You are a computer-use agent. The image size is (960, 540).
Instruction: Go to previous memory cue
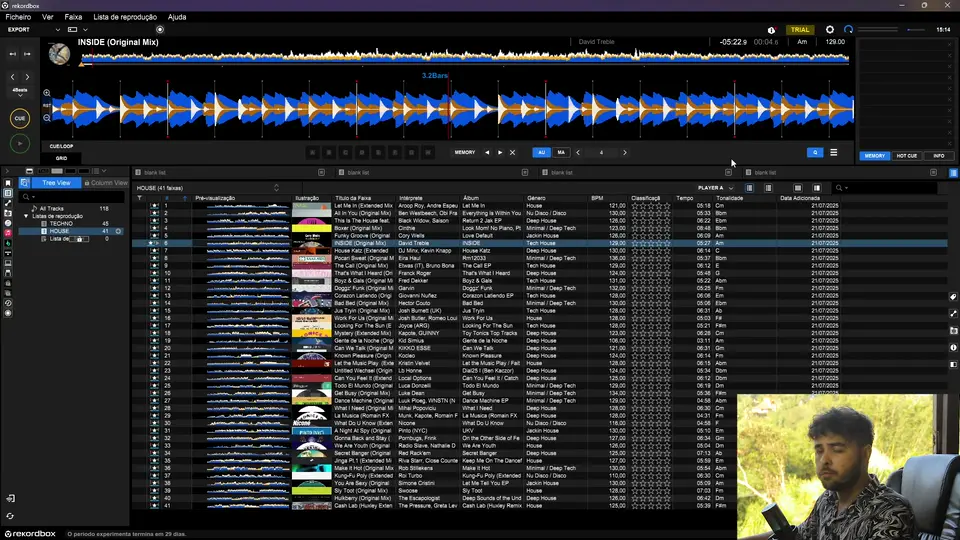pos(487,152)
